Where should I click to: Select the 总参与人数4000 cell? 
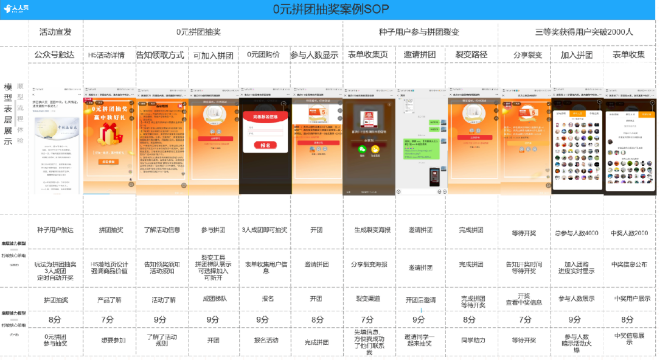(576, 233)
